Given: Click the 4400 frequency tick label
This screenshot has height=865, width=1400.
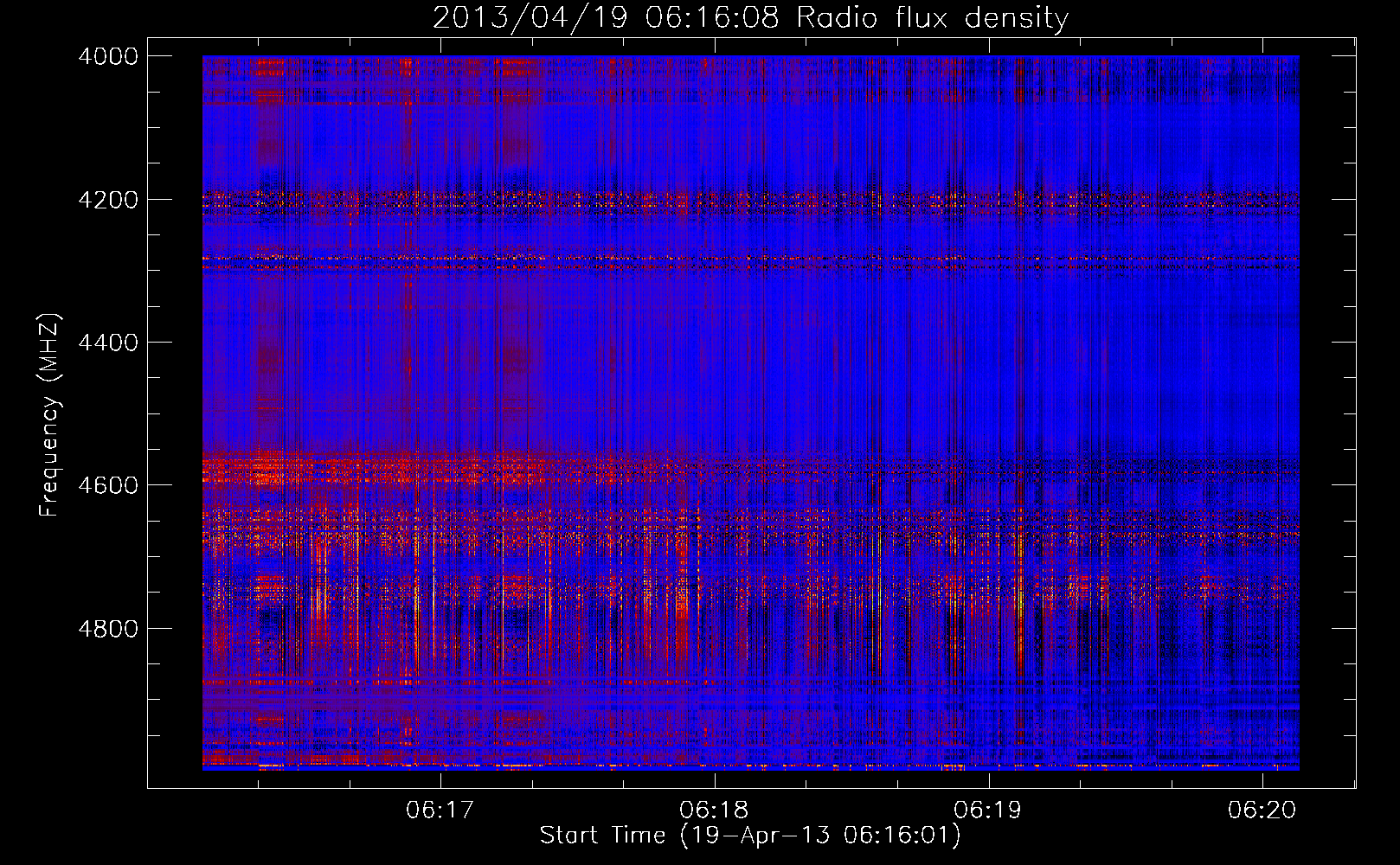Looking at the screenshot, I should 108,343.
